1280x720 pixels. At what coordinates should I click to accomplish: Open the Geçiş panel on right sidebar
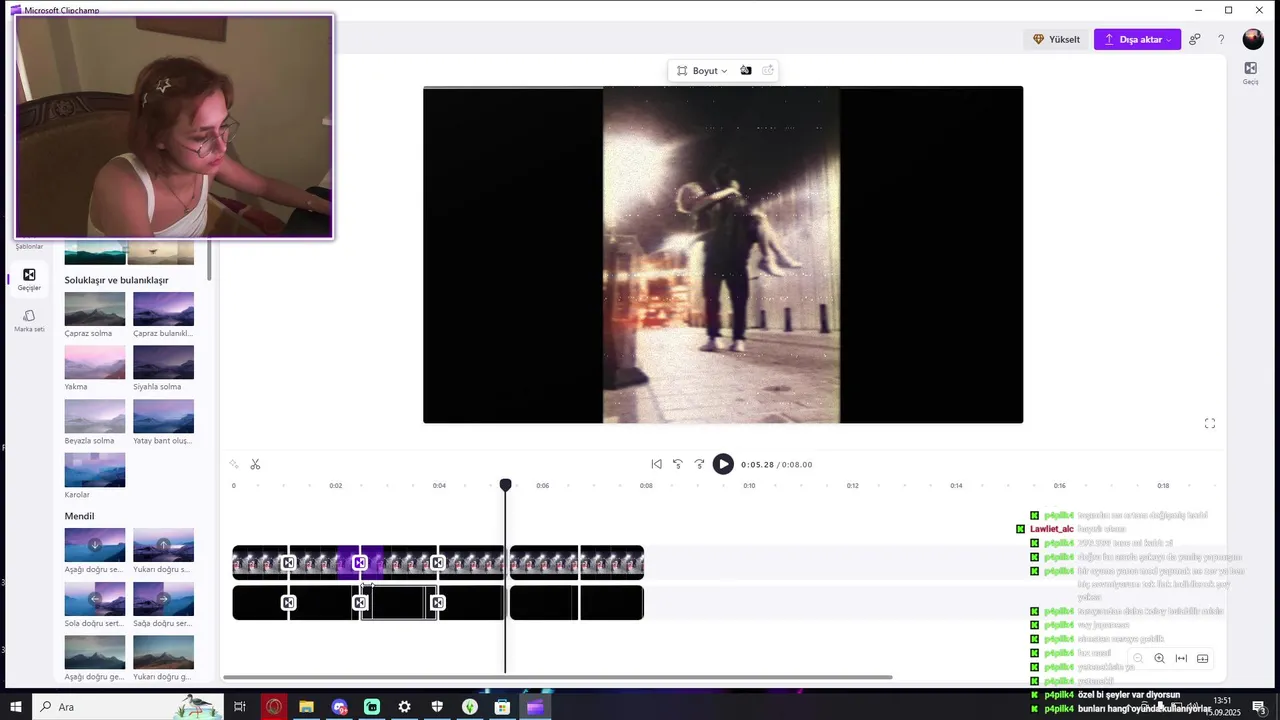tap(1250, 73)
